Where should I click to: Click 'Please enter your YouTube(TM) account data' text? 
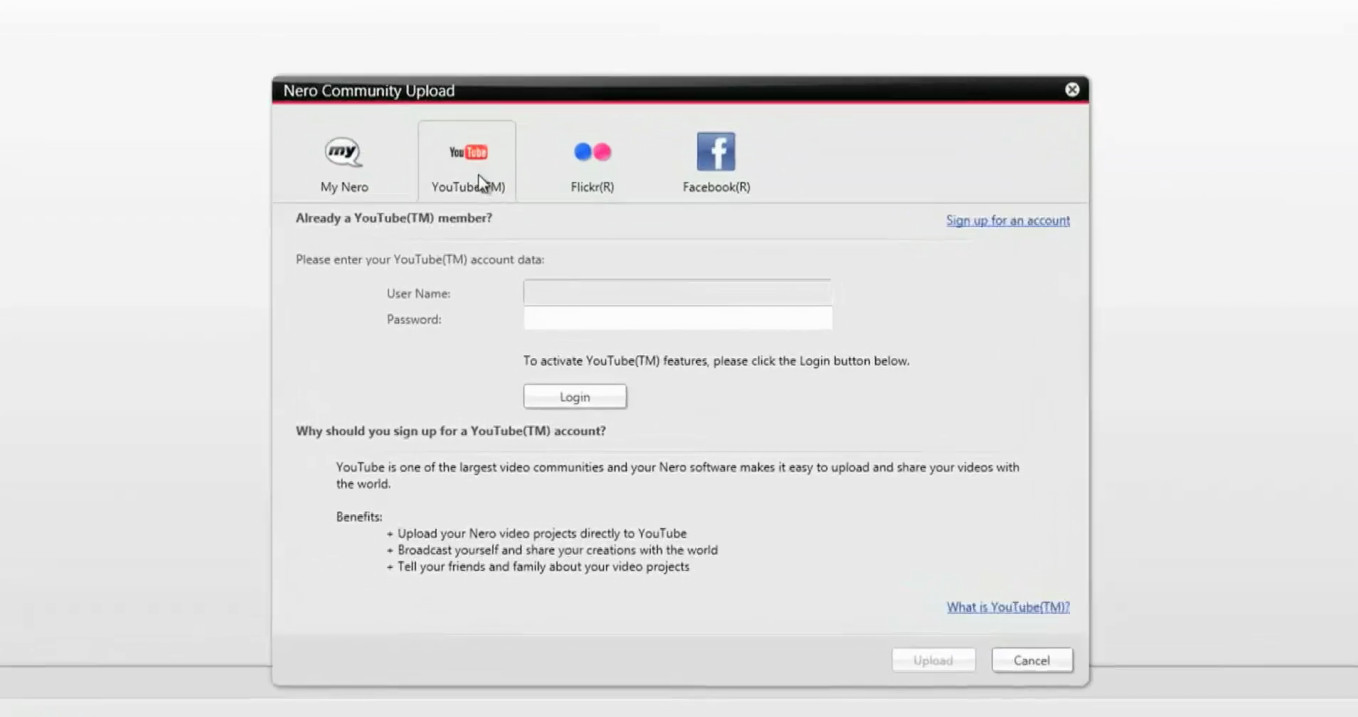point(420,259)
